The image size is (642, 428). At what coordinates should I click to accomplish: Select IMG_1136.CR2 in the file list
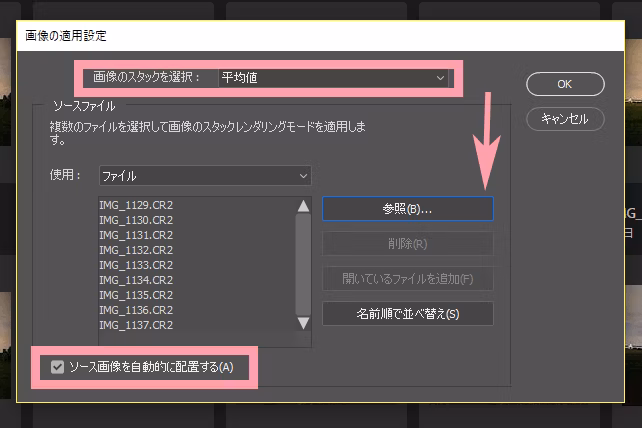(x=136, y=310)
